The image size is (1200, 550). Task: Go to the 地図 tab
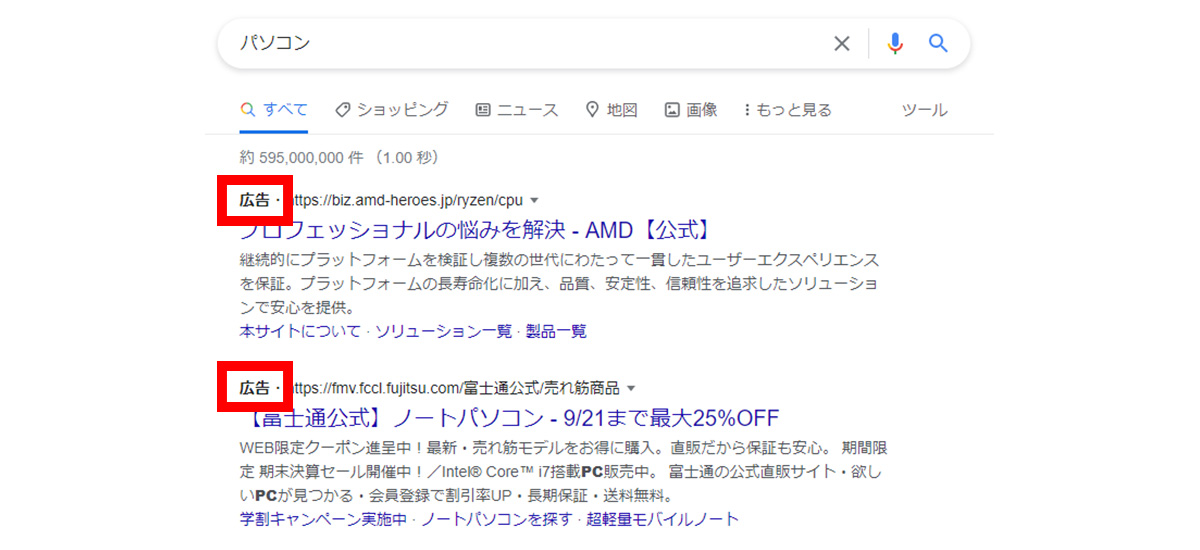tap(611, 110)
